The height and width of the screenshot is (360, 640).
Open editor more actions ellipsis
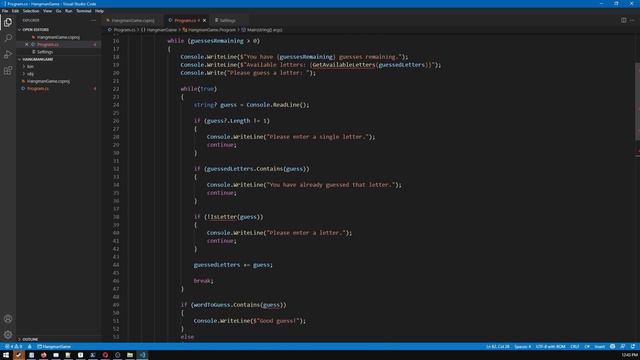[632, 20]
